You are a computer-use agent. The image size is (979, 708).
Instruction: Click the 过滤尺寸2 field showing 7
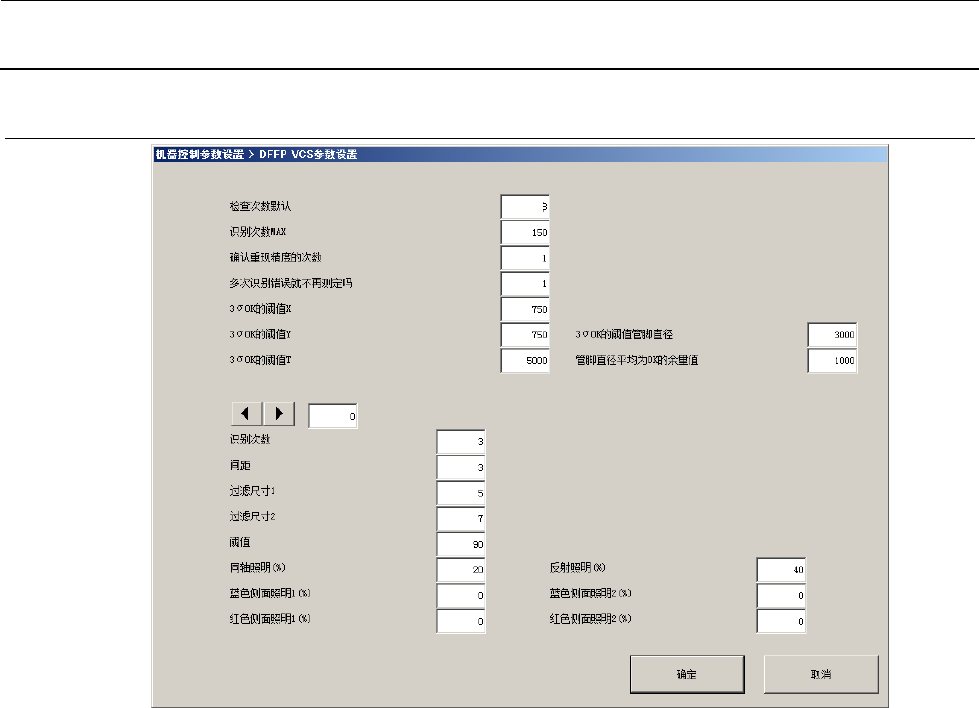(461, 518)
